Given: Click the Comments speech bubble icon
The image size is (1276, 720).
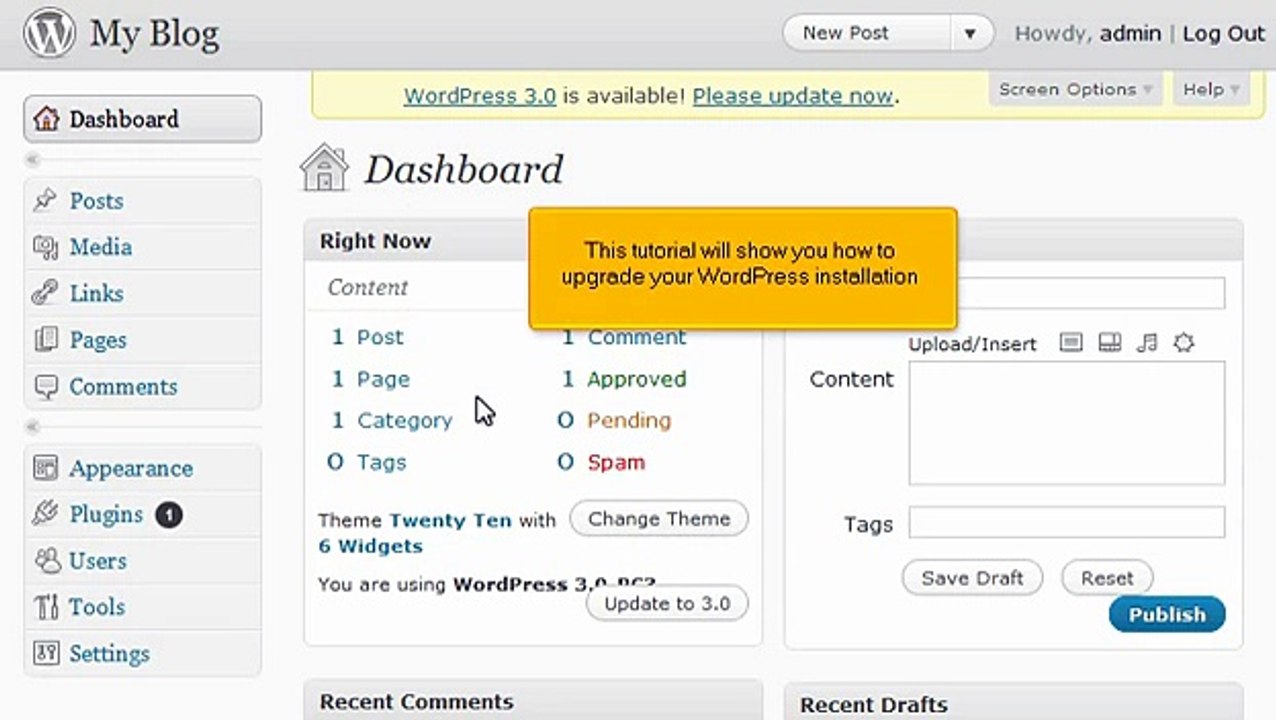Looking at the screenshot, I should click(45, 387).
